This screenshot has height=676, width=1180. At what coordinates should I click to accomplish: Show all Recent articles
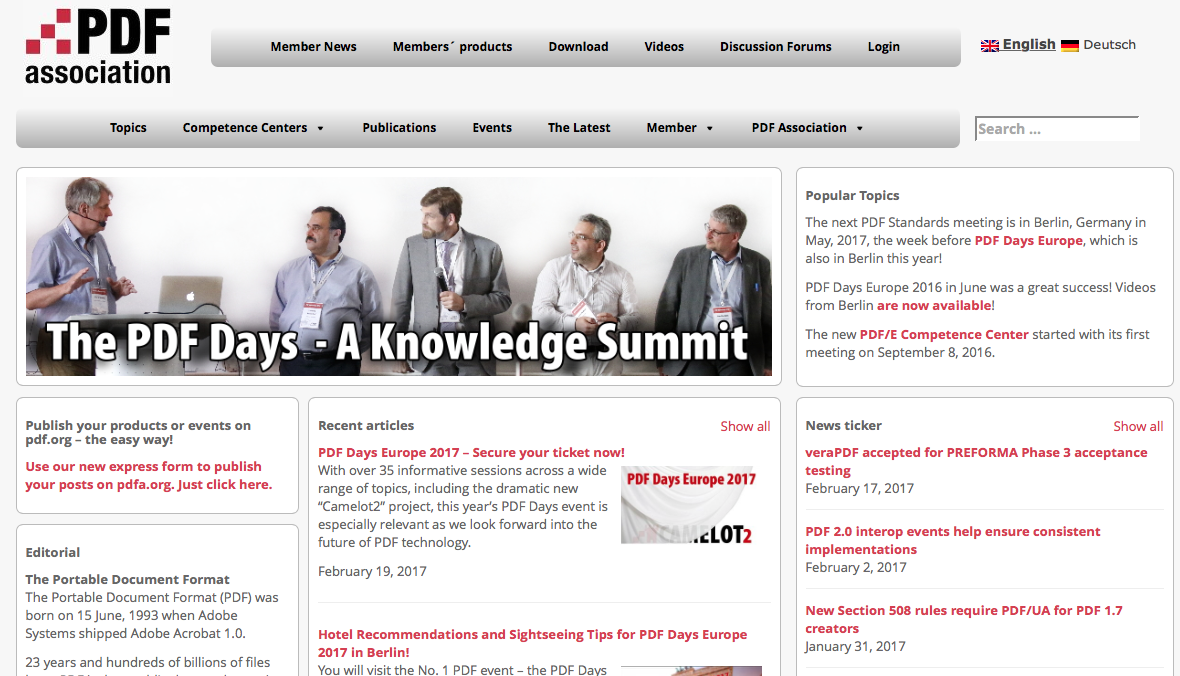pos(745,426)
